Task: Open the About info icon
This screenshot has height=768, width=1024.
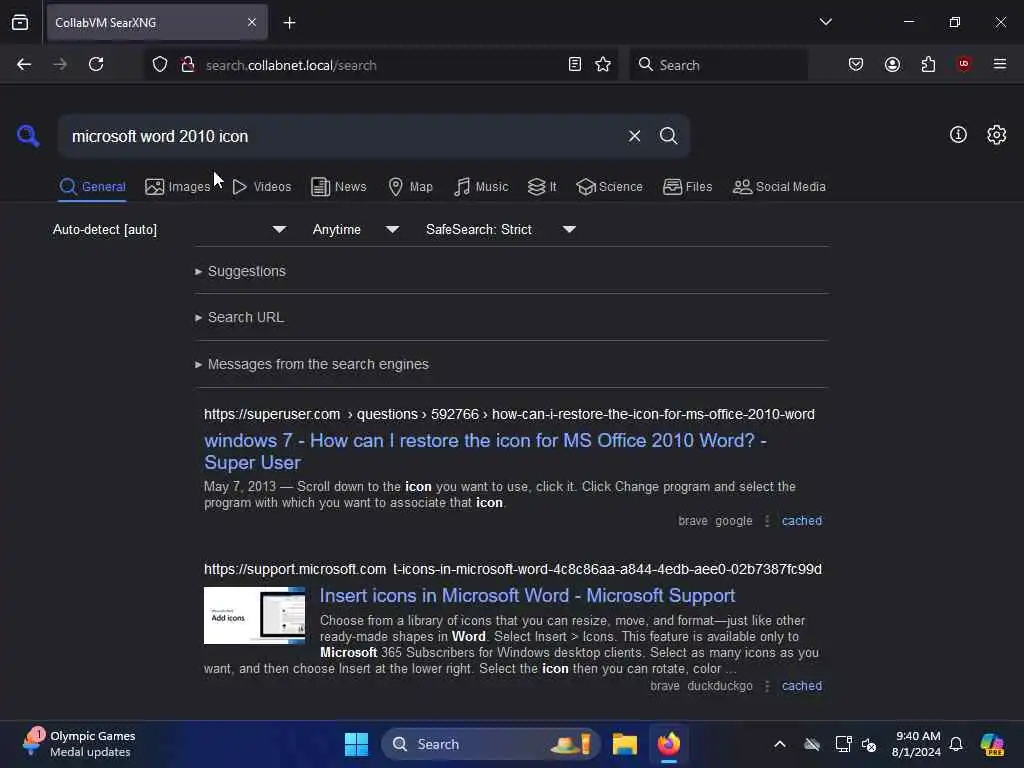Action: coord(958,135)
